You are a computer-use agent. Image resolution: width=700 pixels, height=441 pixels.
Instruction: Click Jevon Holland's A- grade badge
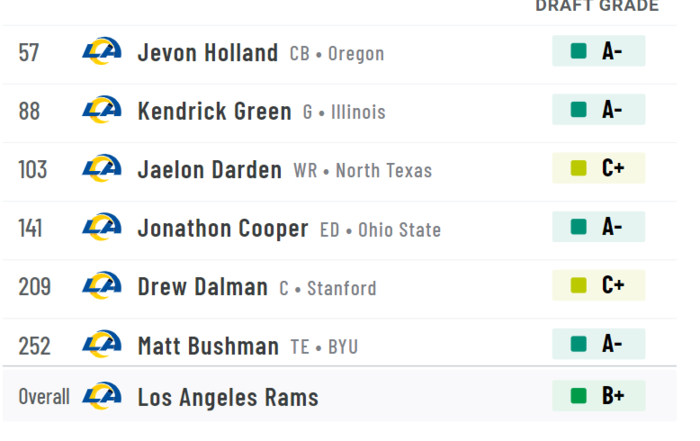[x=598, y=51]
